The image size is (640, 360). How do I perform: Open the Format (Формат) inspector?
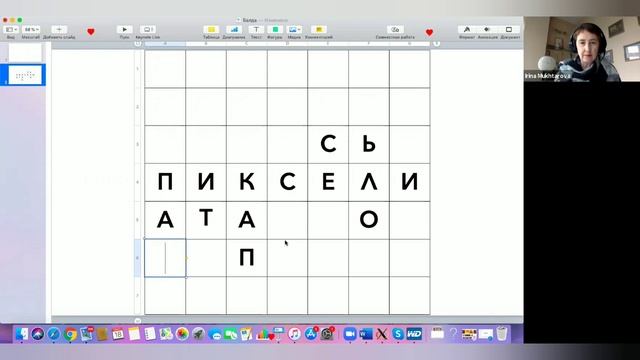pyautogui.click(x=467, y=29)
